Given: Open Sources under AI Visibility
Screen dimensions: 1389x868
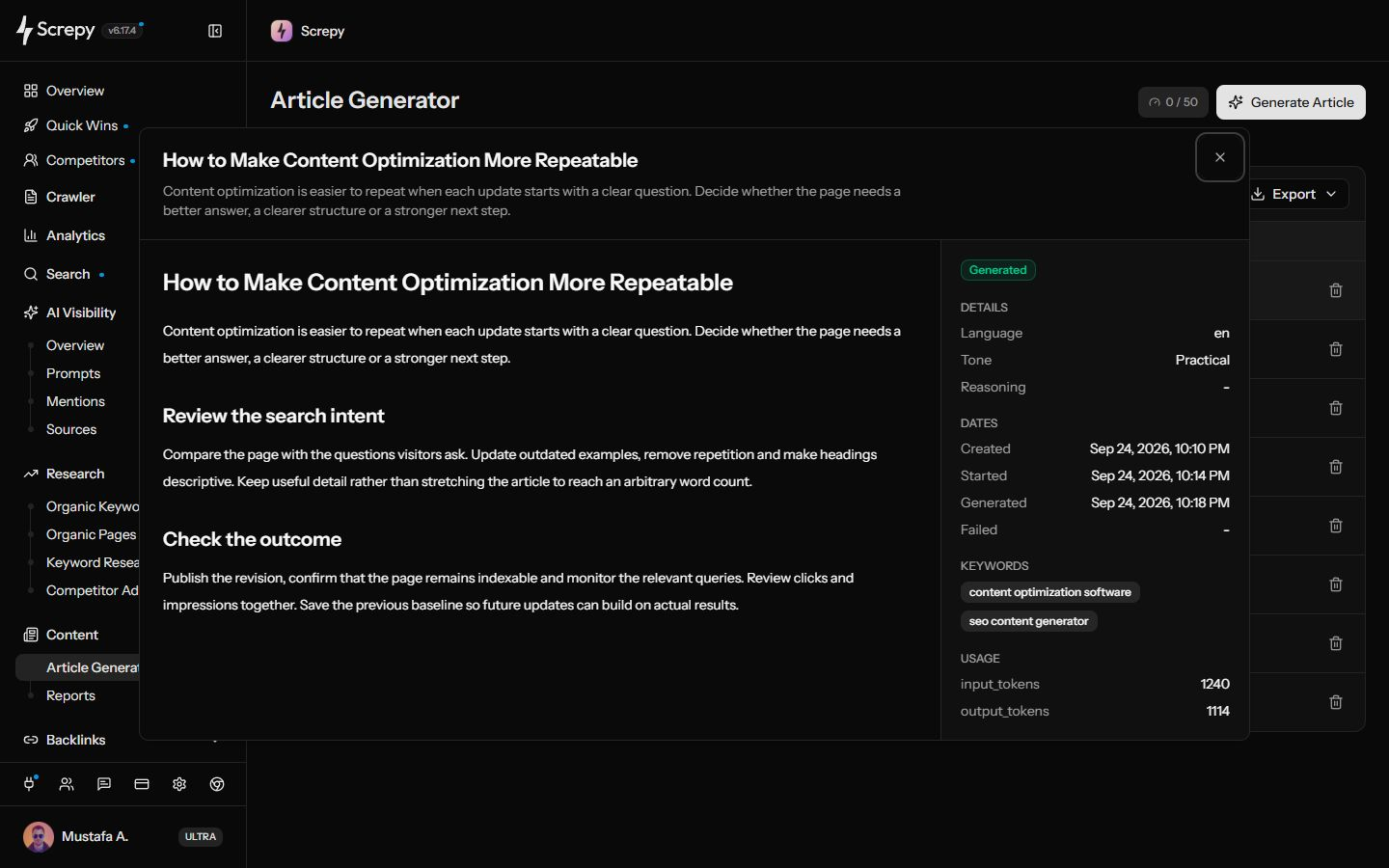Looking at the screenshot, I should [x=71, y=429].
